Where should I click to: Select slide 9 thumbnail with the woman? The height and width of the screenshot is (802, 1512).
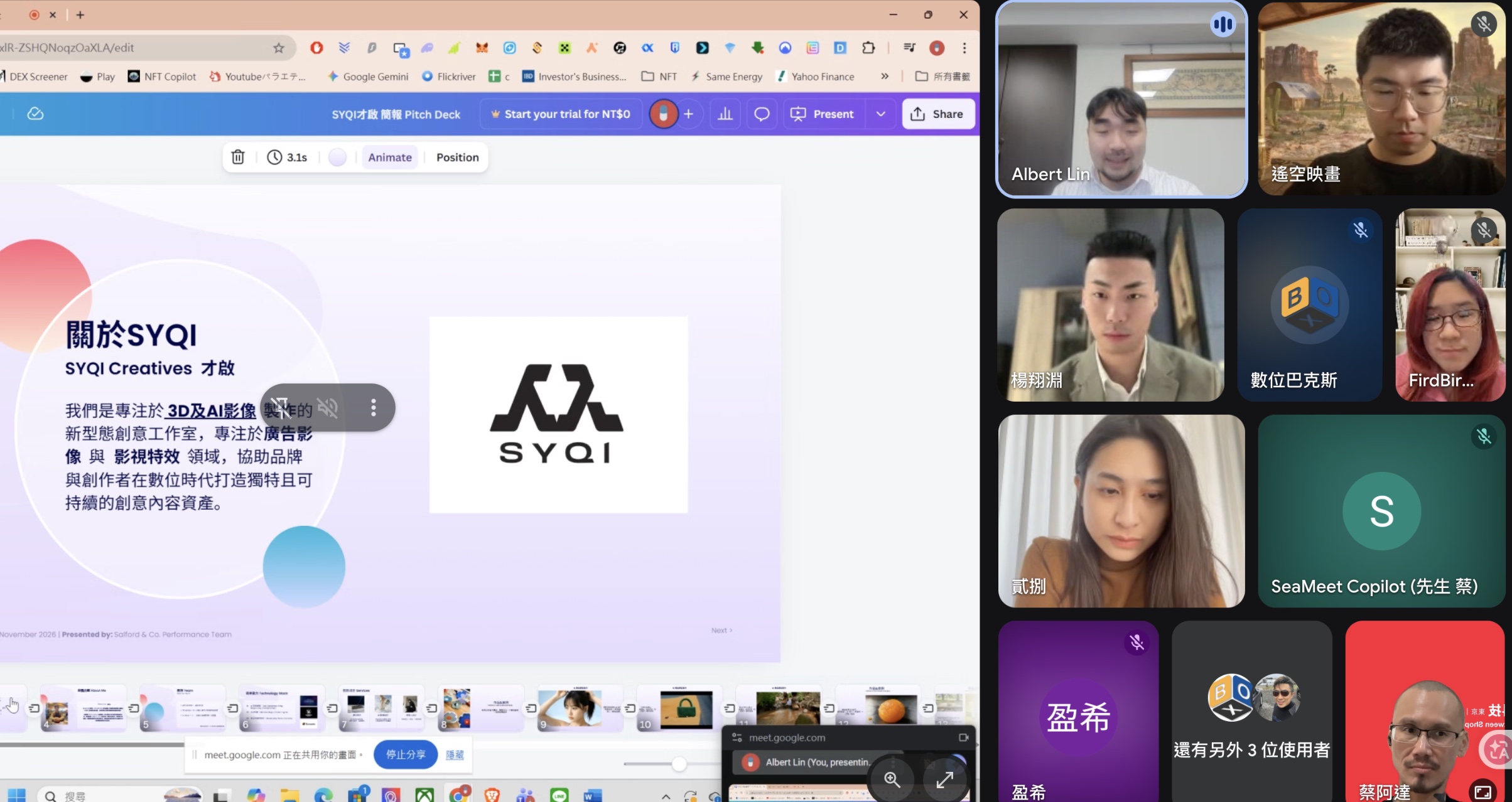click(580, 708)
